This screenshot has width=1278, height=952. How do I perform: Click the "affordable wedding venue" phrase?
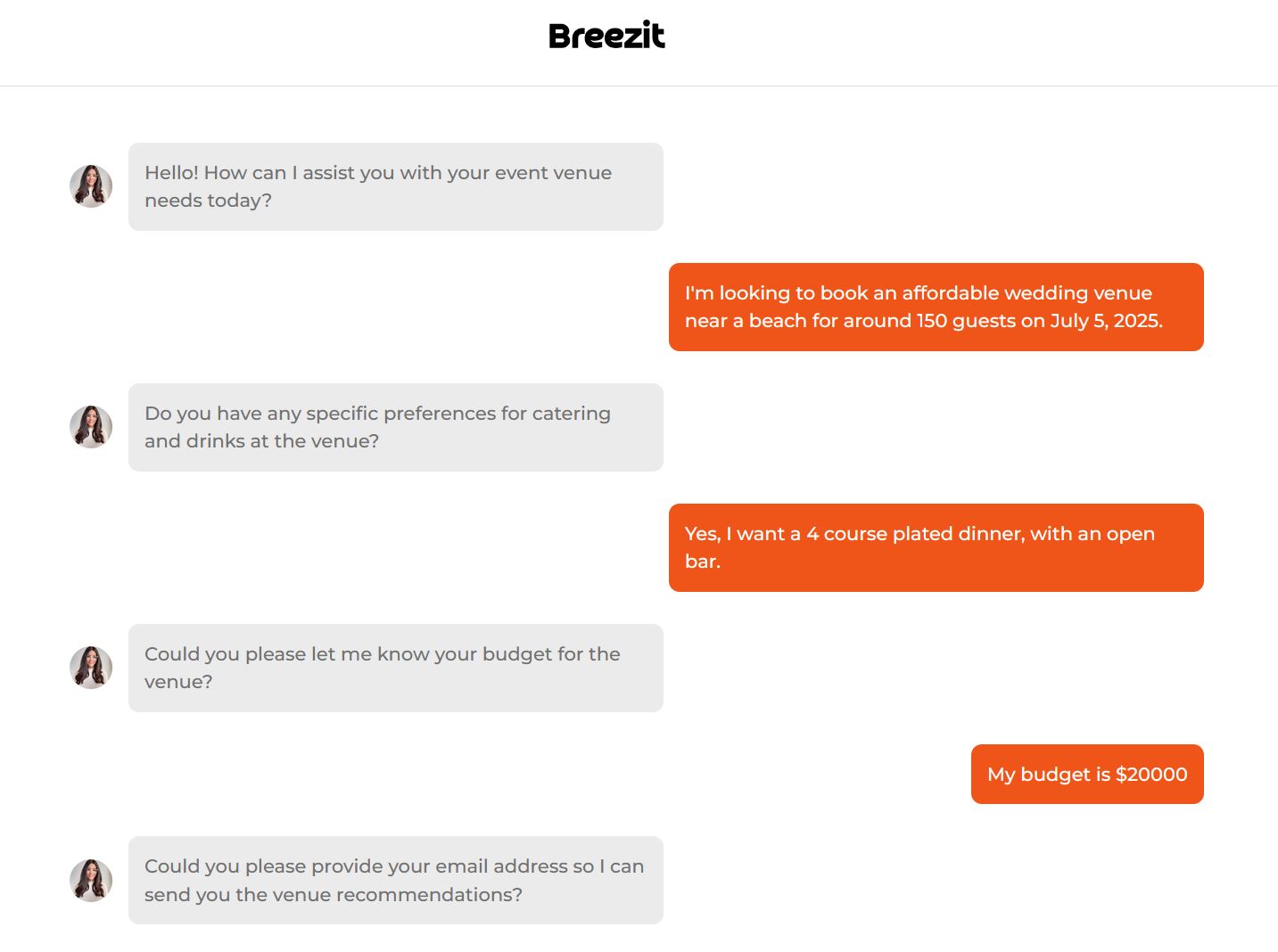click(x=1027, y=293)
